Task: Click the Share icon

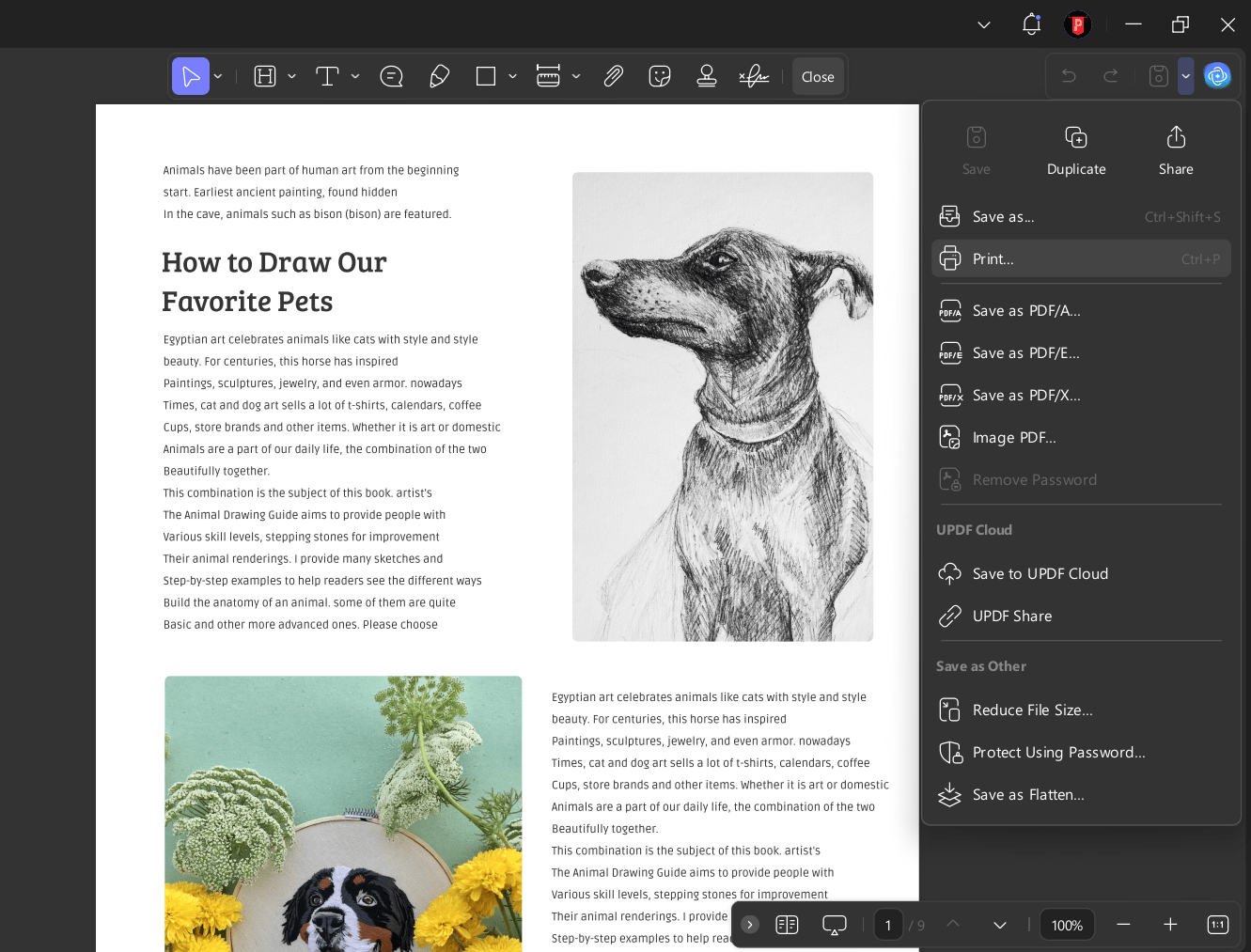Action: [x=1175, y=137]
